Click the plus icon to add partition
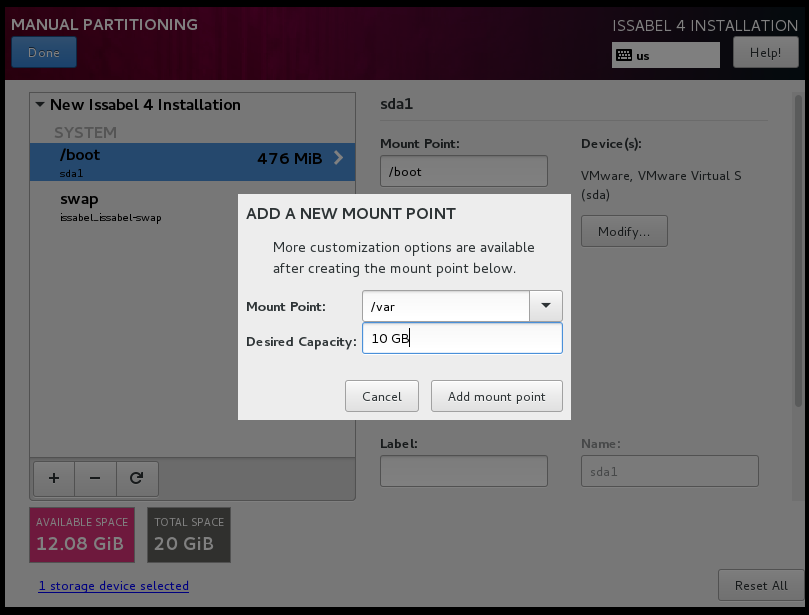 (54, 478)
